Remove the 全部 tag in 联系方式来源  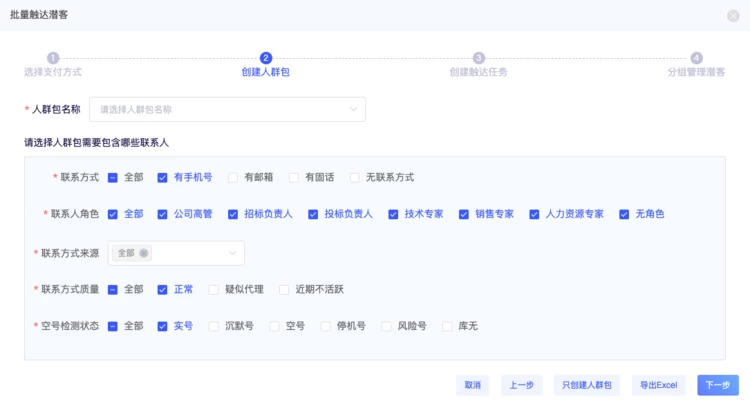pos(144,253)
